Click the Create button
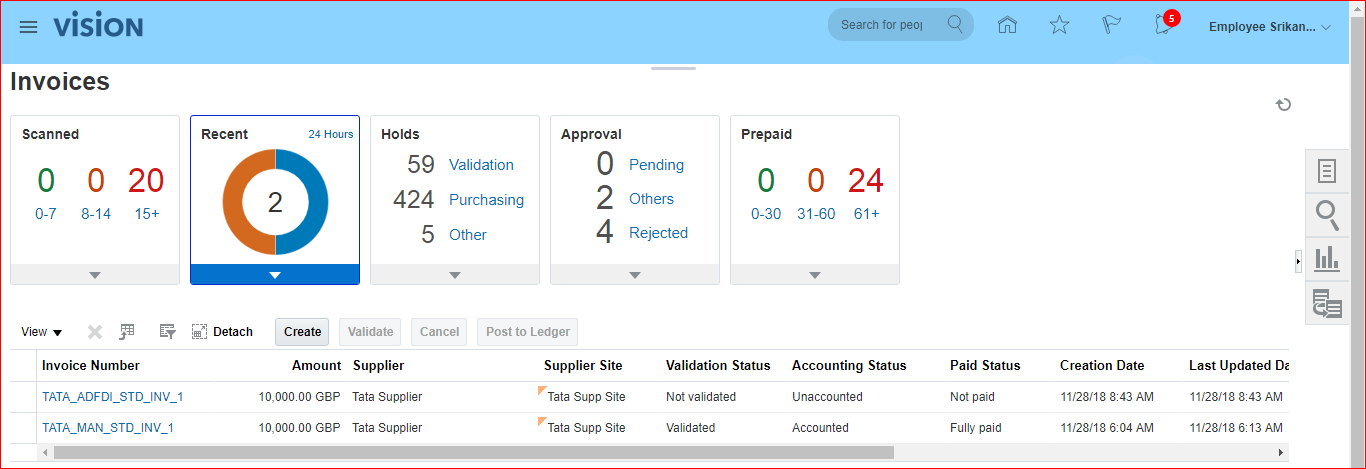Image resolution: width=1366 pixels, height=469 pixels. 302,332
